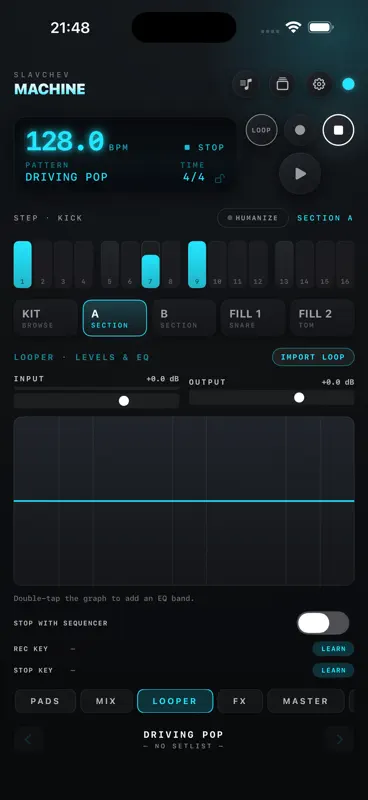Tap the INPUT +0.0 dB value

point(162,379)
